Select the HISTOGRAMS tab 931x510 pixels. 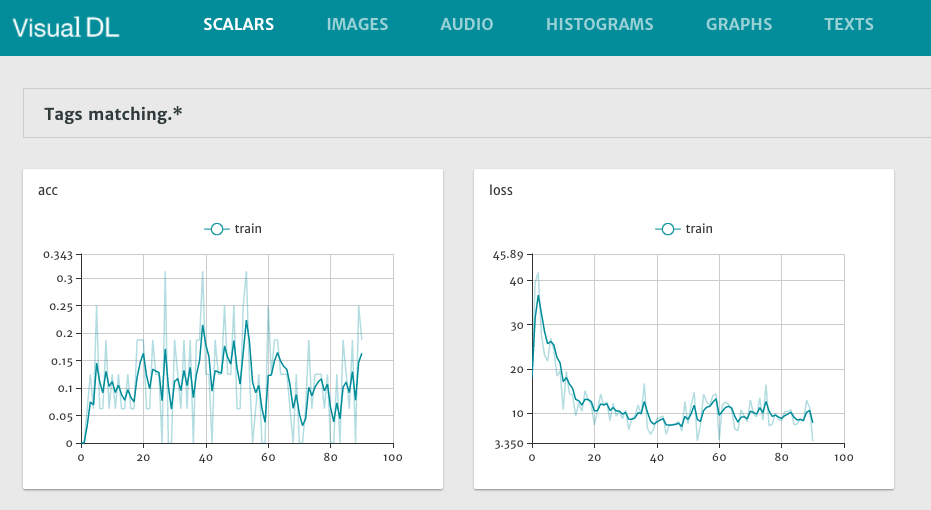pos(599,25)
